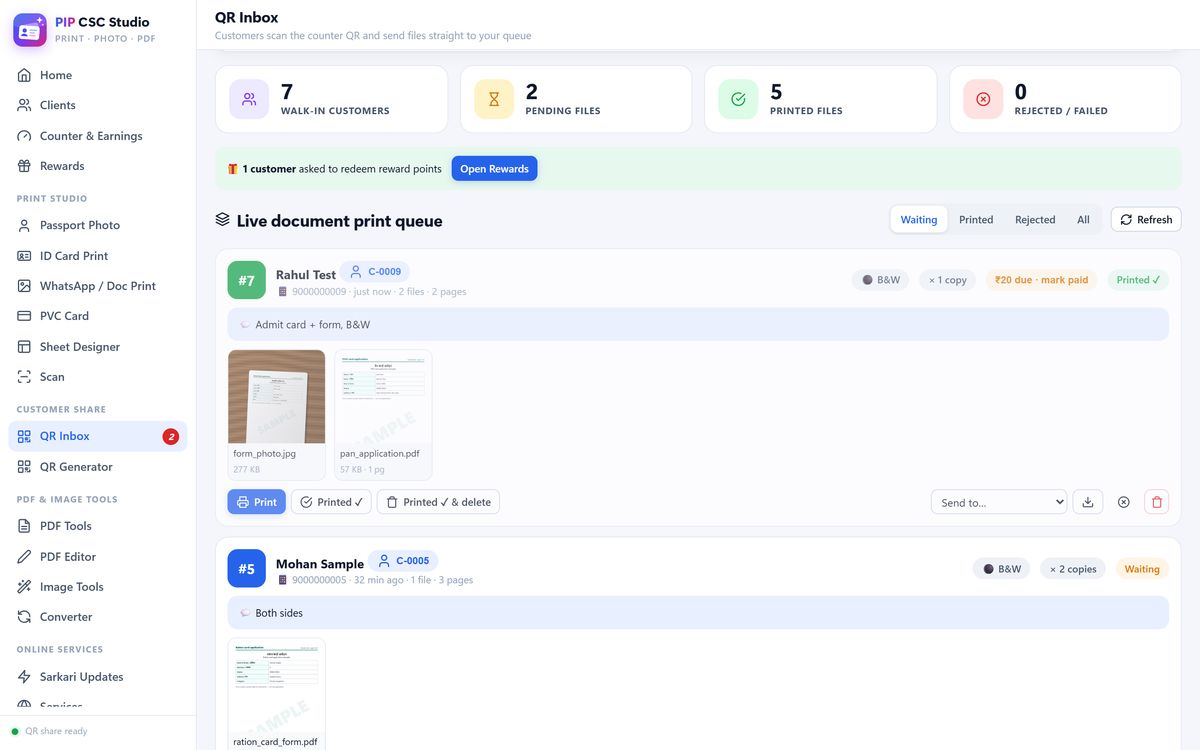Click the walk-in customers icon

click(249, 99)
